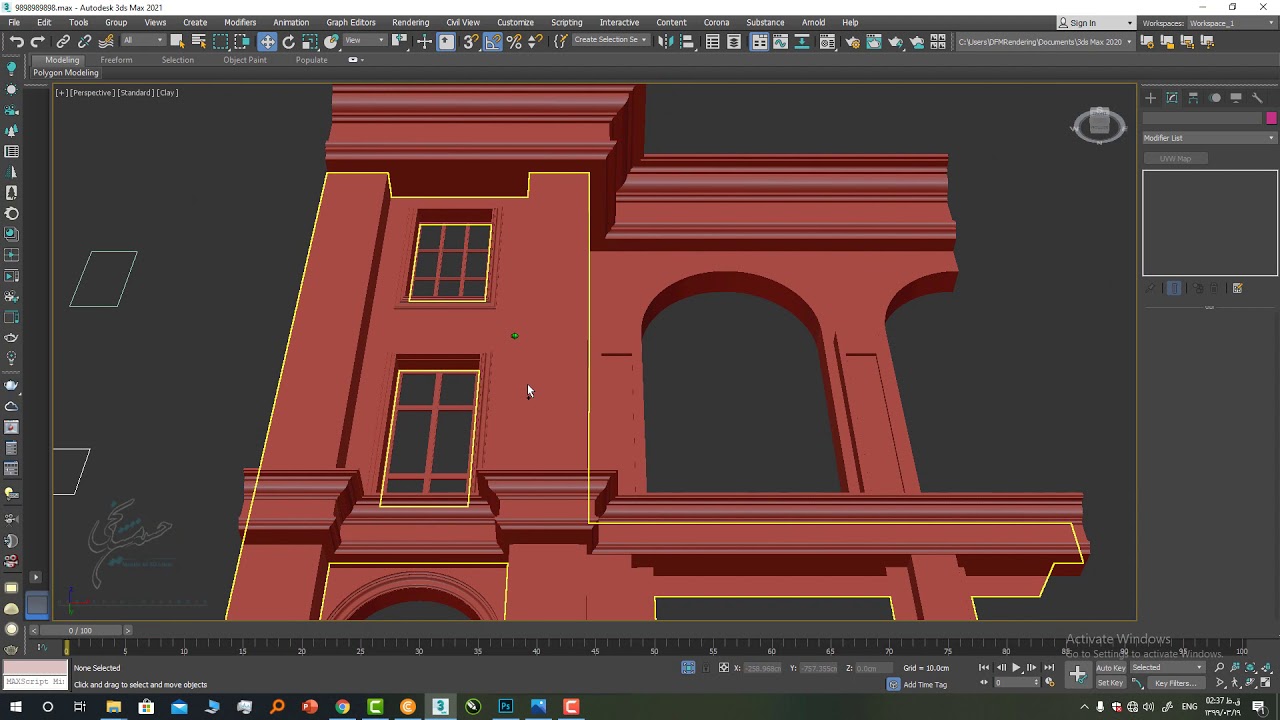1280x720 pixels.
Task: Activate the Select and Scale tool
Action: pos(310,41)
